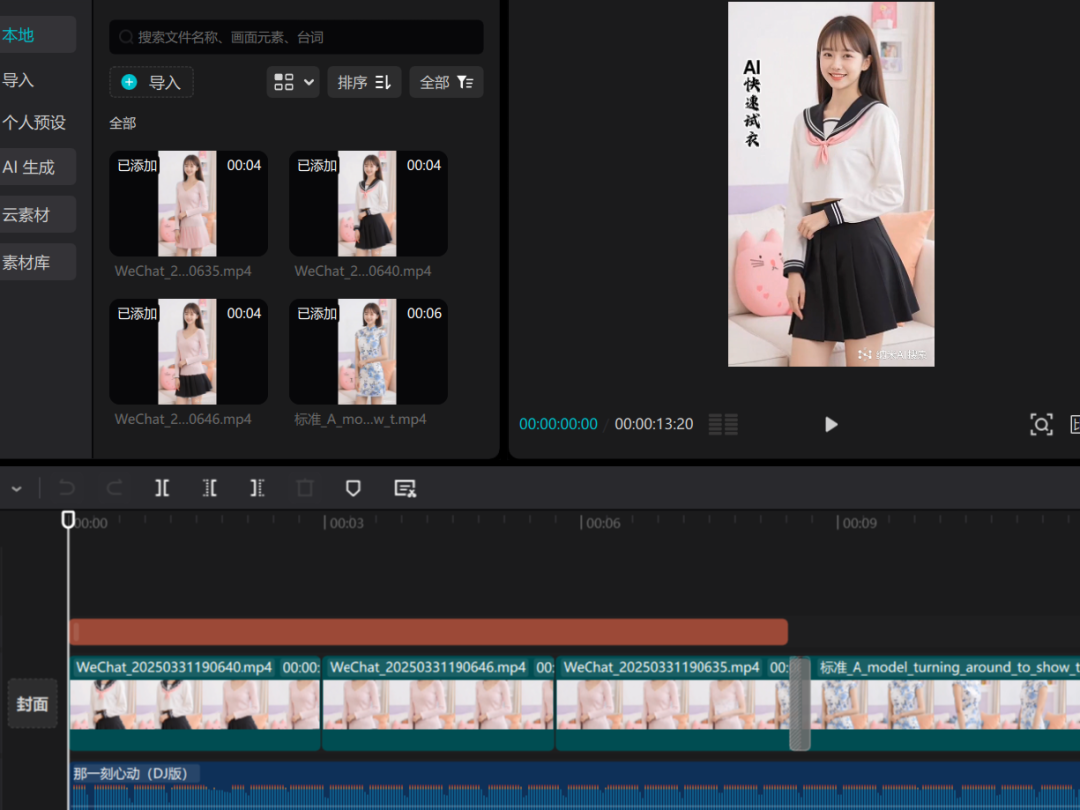Select the split clip (分割) tool icon

point(161,488)
